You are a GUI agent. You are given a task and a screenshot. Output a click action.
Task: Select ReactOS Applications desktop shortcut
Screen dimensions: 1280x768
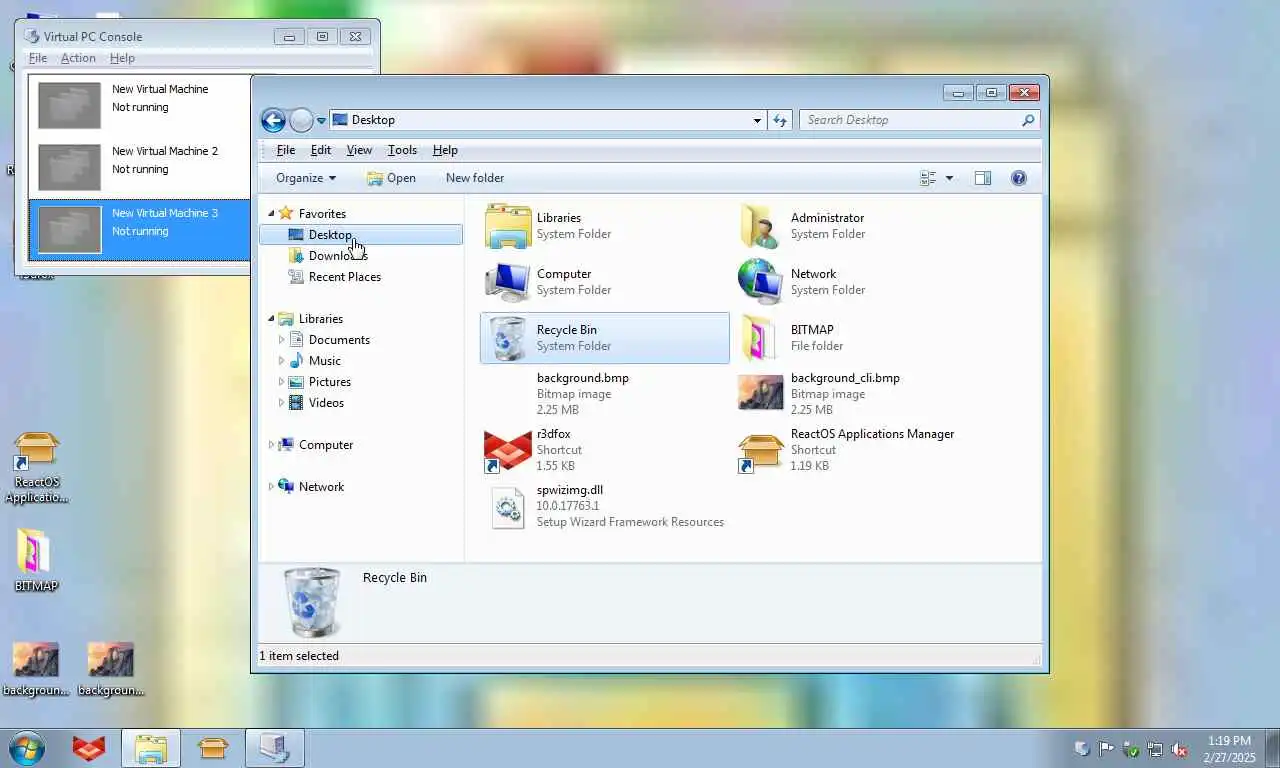(37, 467)
